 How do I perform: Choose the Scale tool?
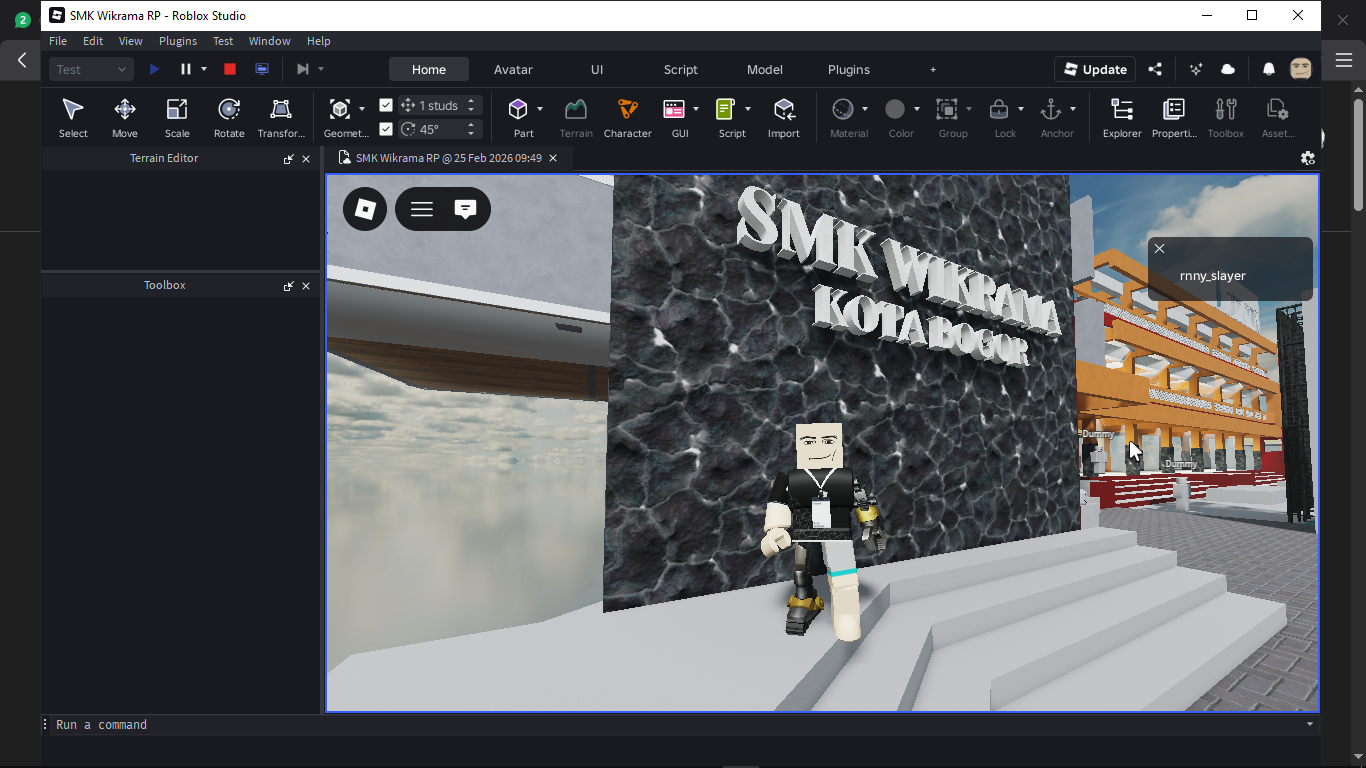[x=177, y=117]
